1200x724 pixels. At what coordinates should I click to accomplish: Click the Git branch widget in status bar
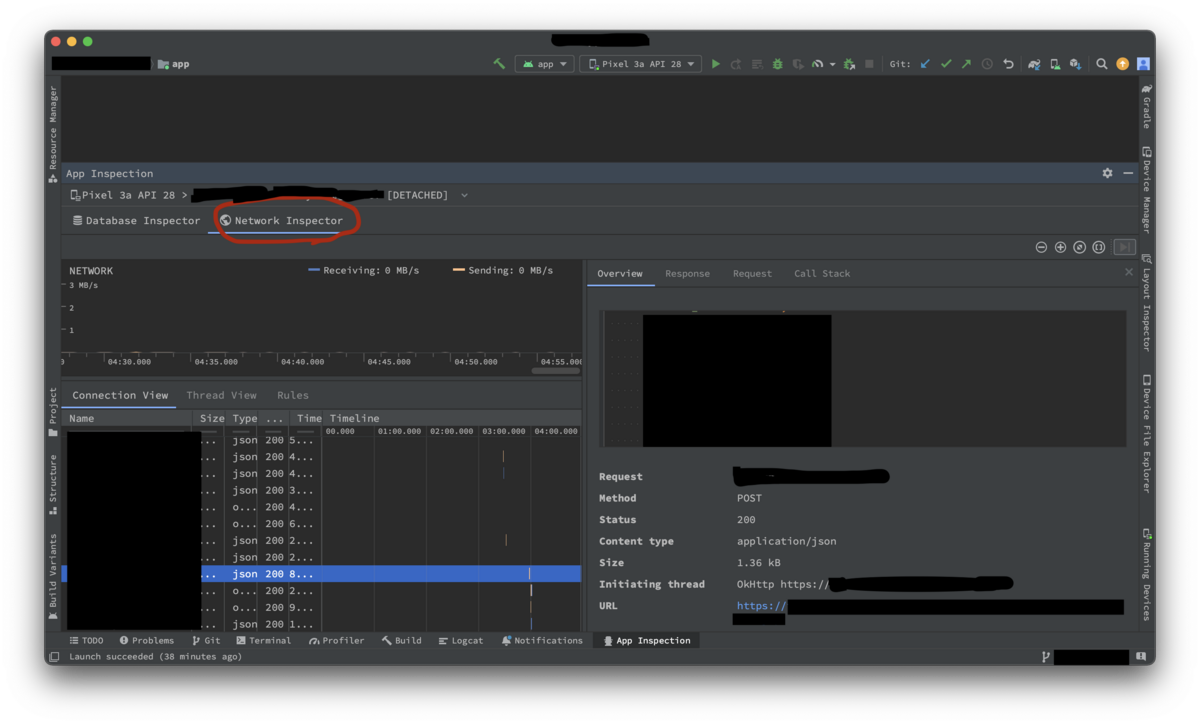click(x=1086, y=657)
